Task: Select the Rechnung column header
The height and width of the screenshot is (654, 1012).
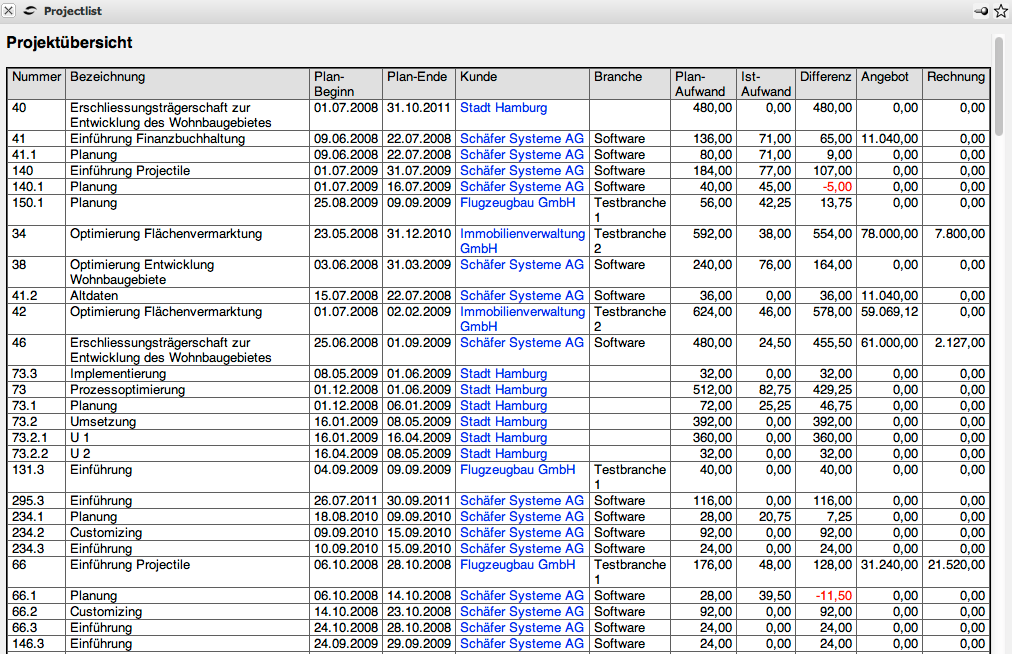Action: click(x=955, y=77)
